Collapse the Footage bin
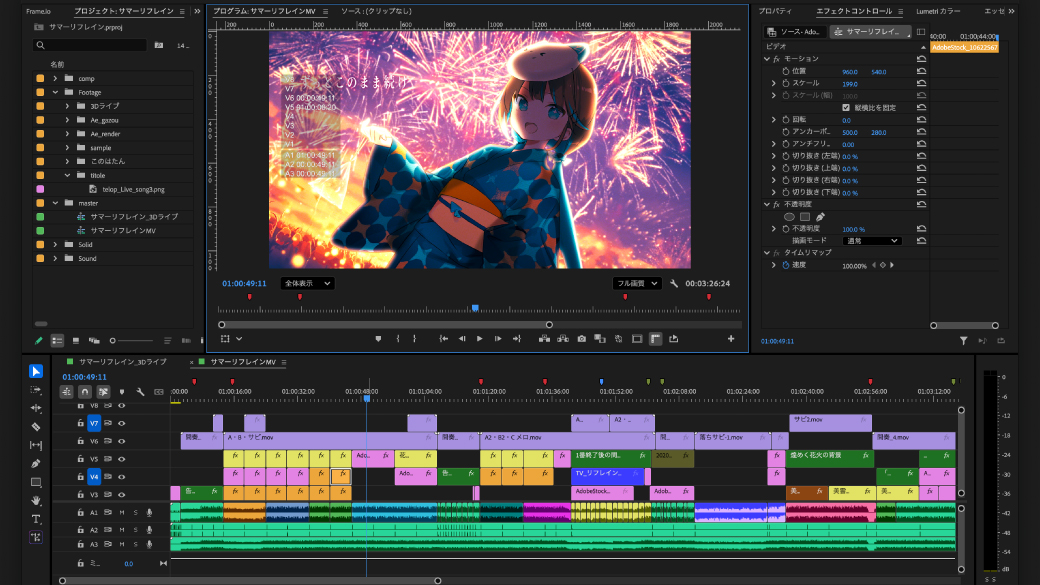This screenshot has height=585, width=1040. coord(56,92)
